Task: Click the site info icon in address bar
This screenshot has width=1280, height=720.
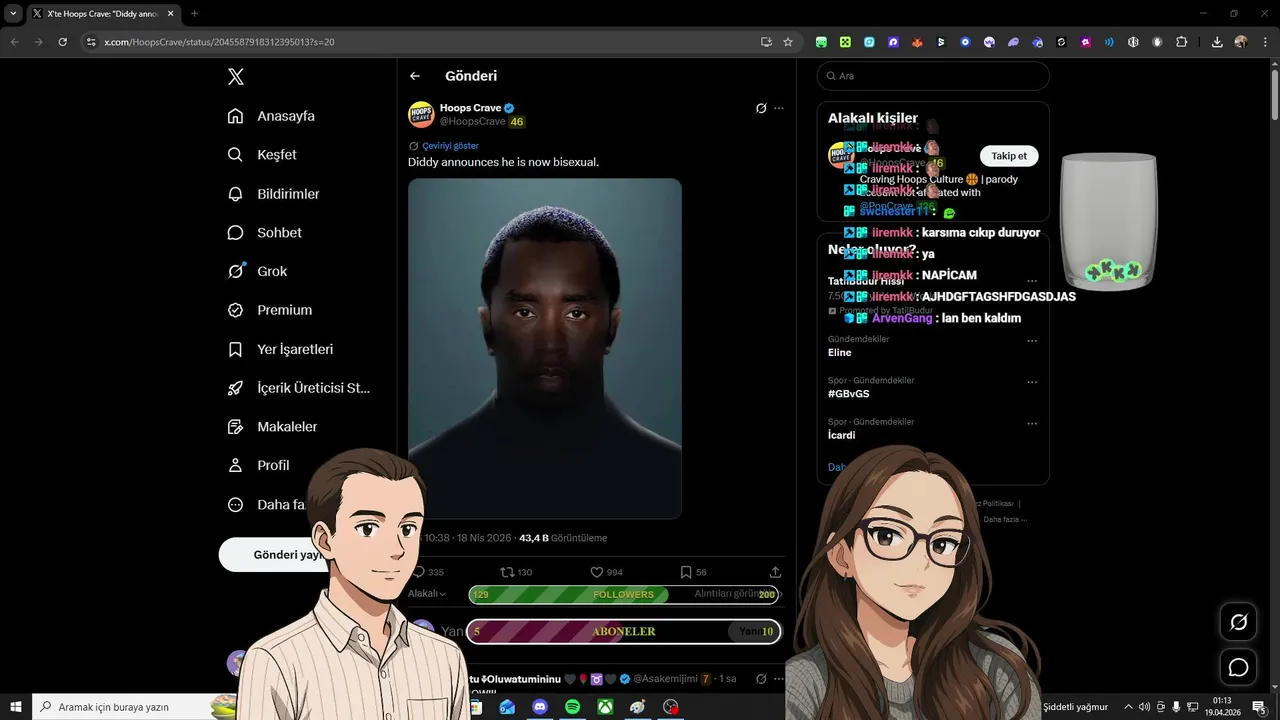Action: pos(91,42)
